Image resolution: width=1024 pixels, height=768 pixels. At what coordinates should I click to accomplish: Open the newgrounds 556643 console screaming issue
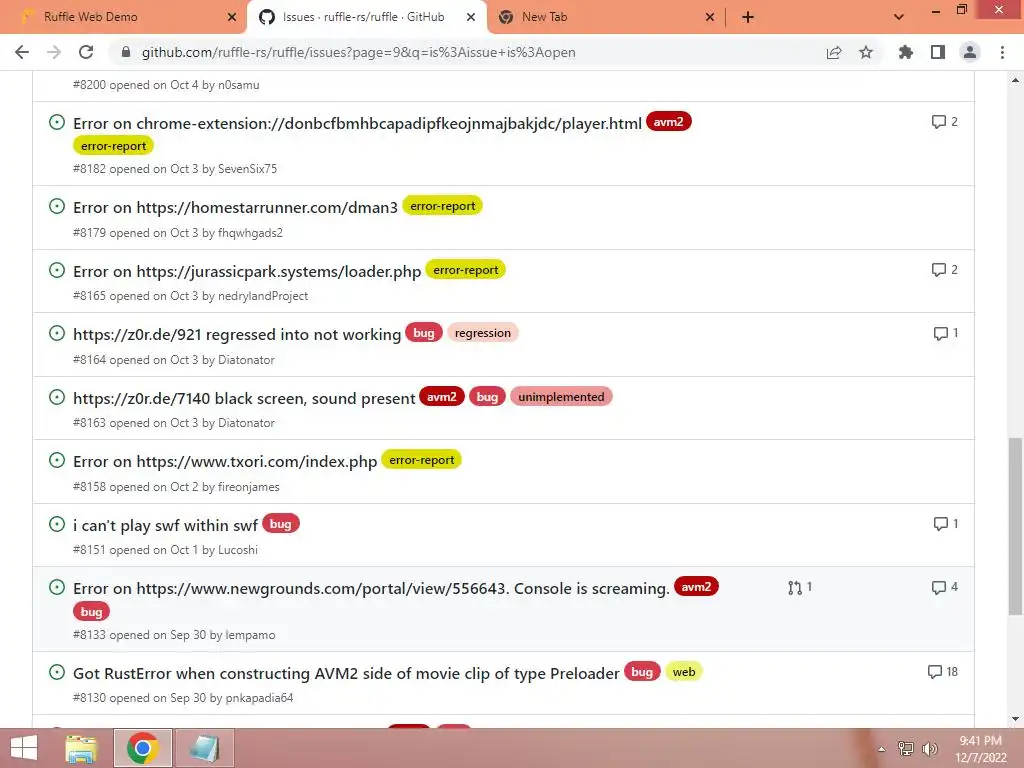[372, 588]
